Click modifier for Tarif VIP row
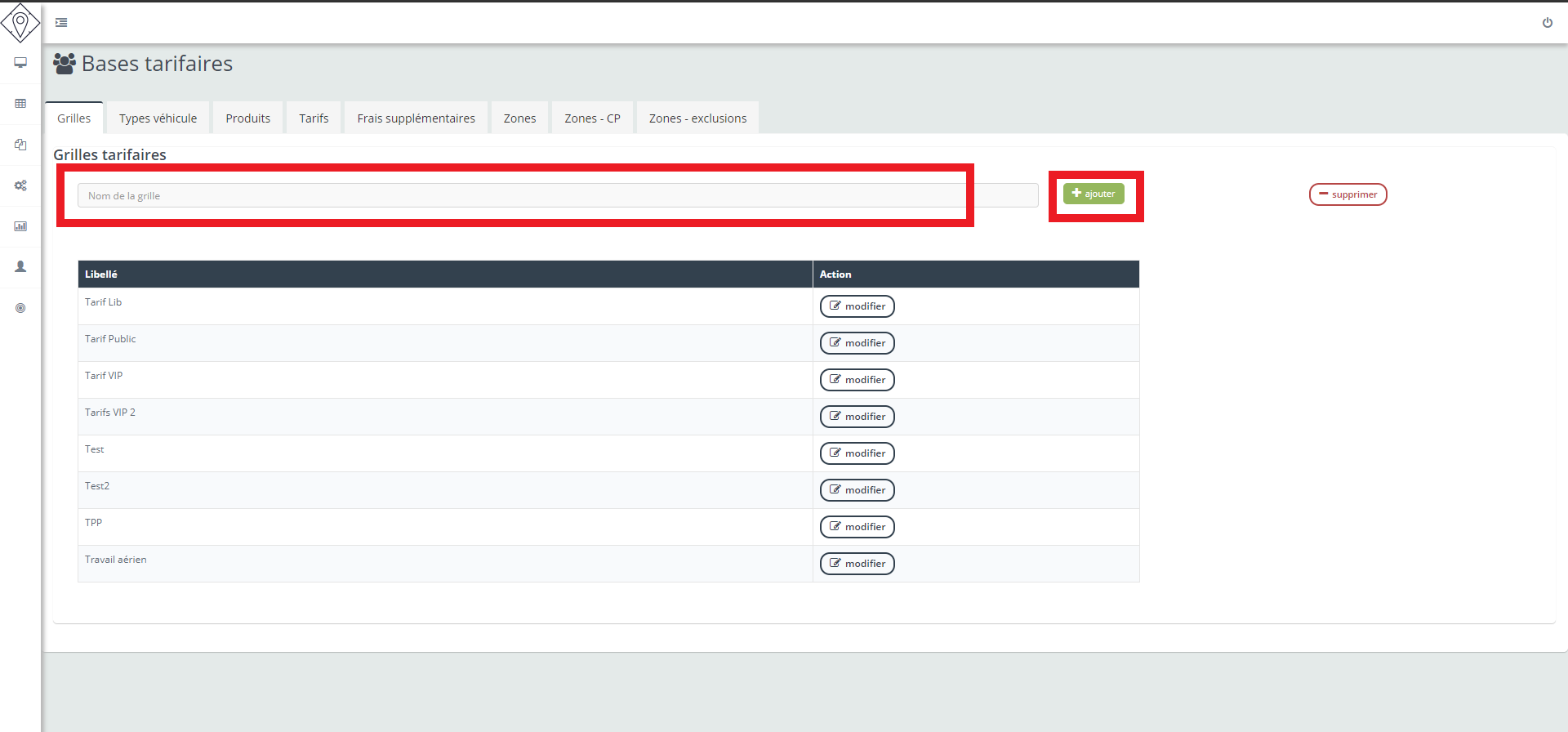1568x732 pixels. point(857,380)
